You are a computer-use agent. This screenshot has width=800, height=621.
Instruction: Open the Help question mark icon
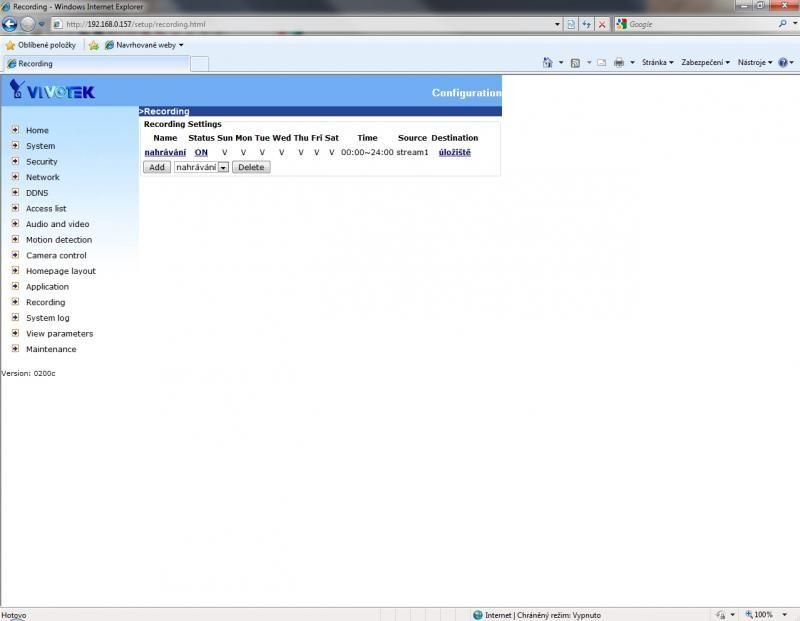tap(783, 62)
